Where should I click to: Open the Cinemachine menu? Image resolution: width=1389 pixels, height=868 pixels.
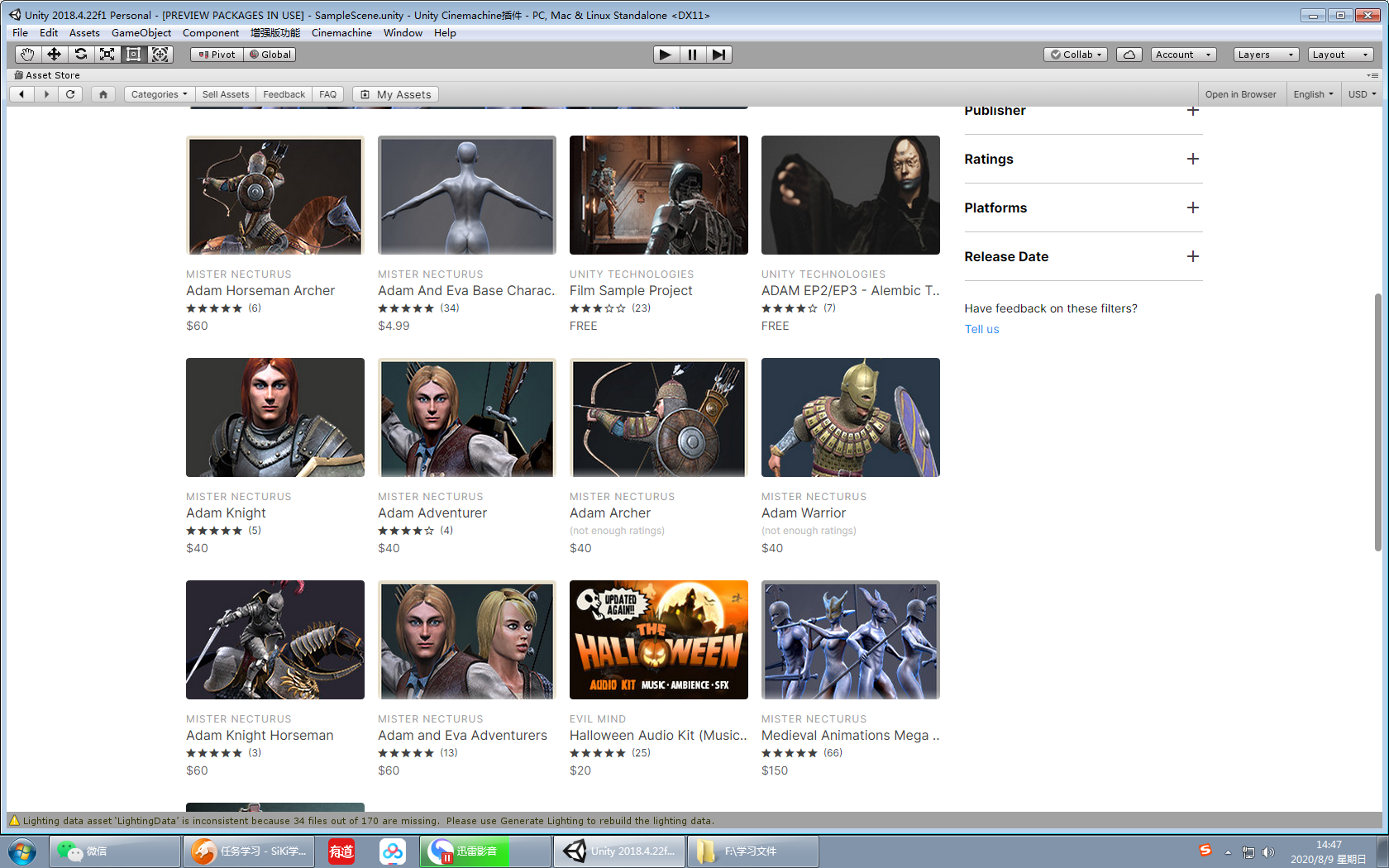(x=341, y=33)
